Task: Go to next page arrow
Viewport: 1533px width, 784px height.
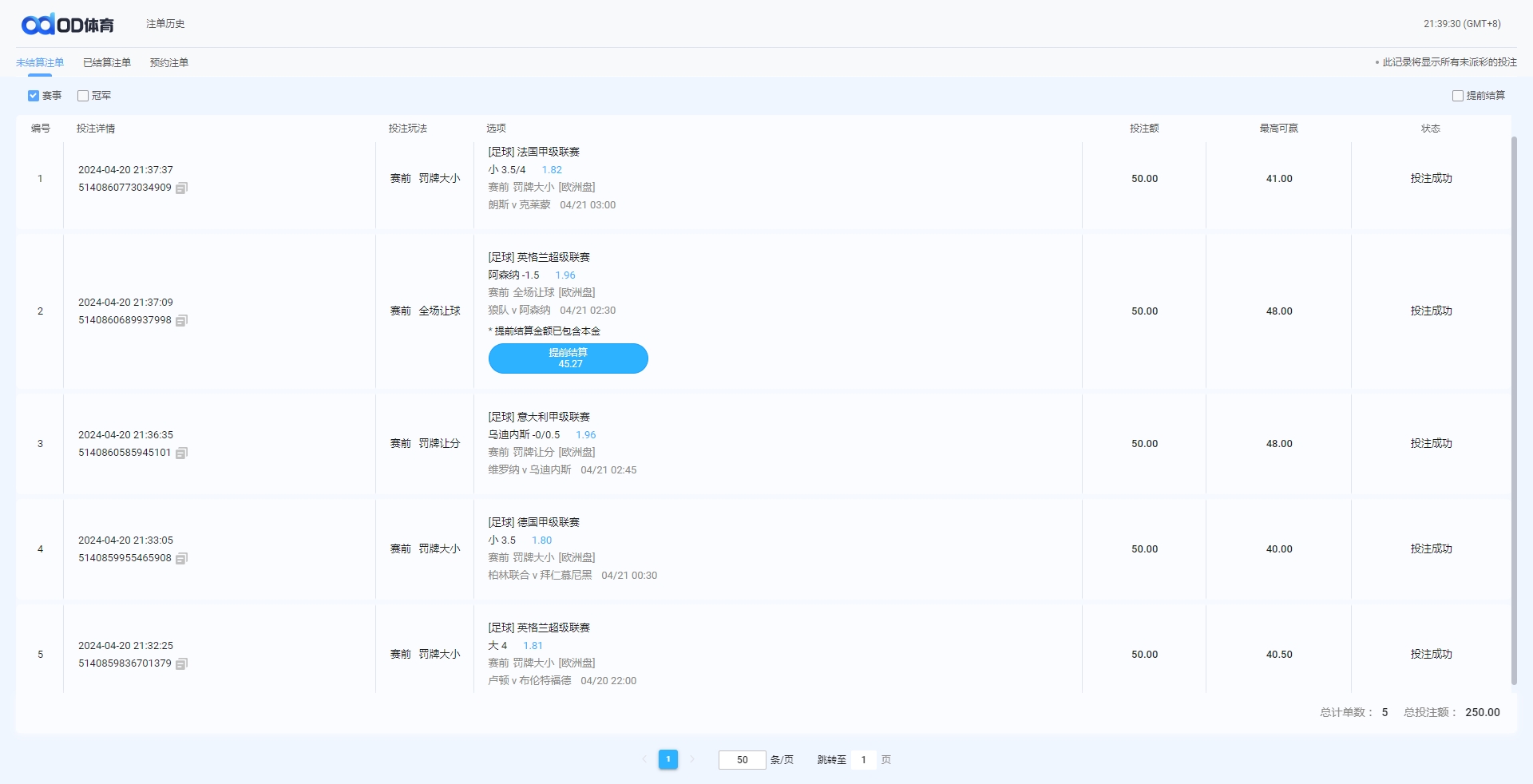Action: 692,759
